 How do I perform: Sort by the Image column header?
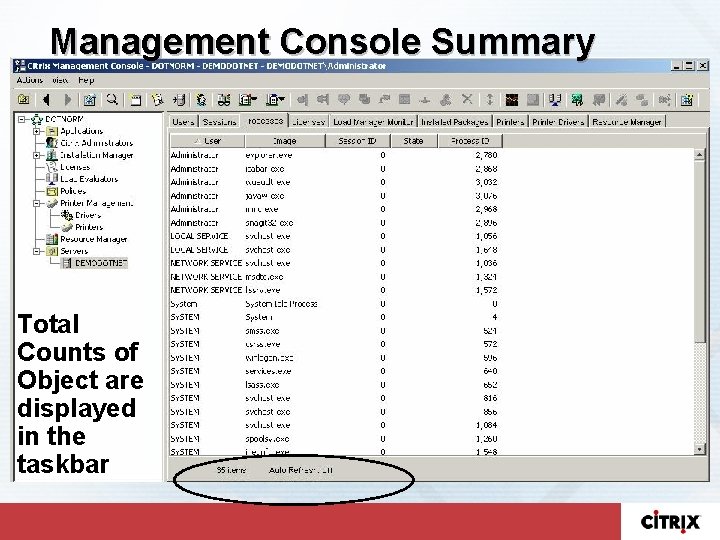(x=285, y=141)
